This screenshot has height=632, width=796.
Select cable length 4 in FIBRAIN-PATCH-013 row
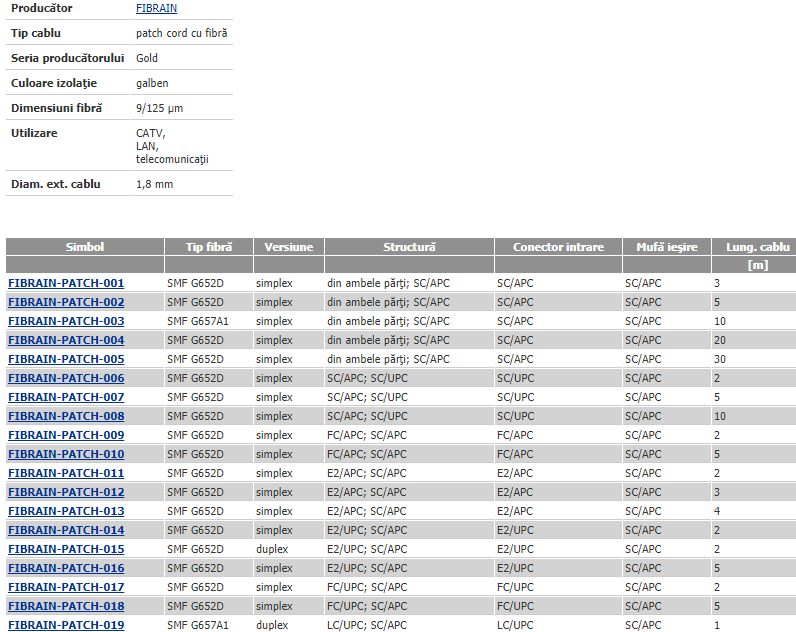tap(717, 511)
